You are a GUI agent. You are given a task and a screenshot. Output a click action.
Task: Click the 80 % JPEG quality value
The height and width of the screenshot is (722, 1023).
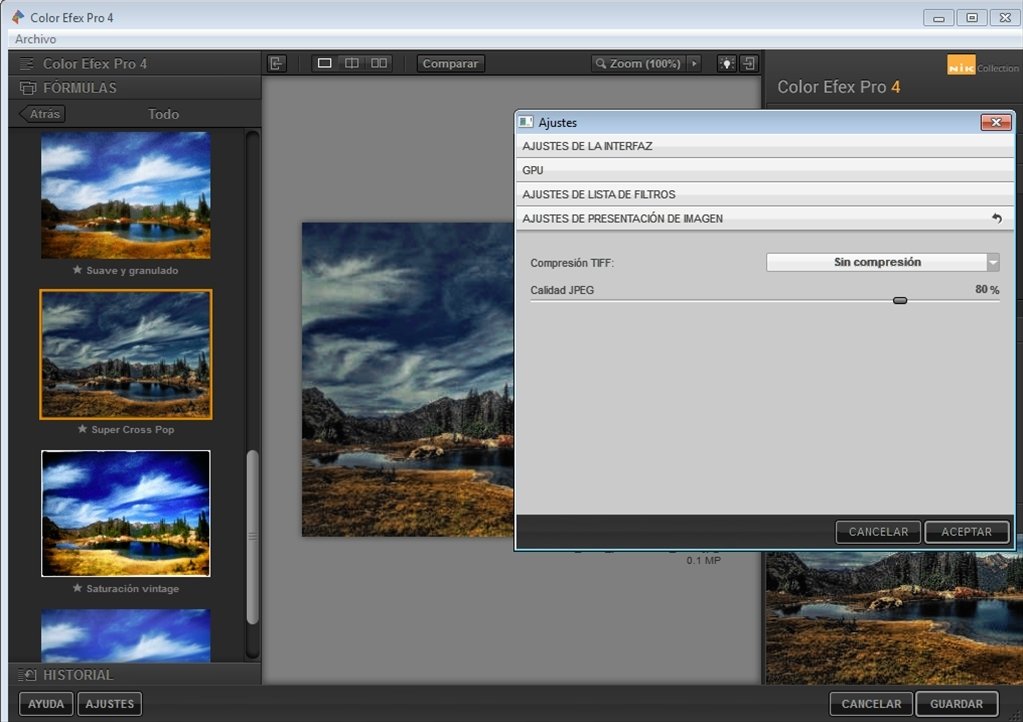(987, 290)
